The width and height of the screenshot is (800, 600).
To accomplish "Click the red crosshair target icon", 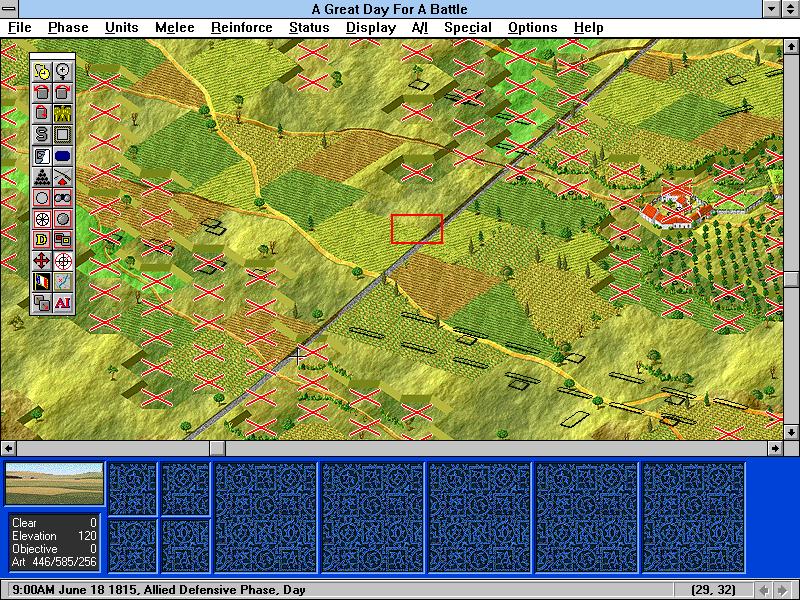I will point(63,261).
